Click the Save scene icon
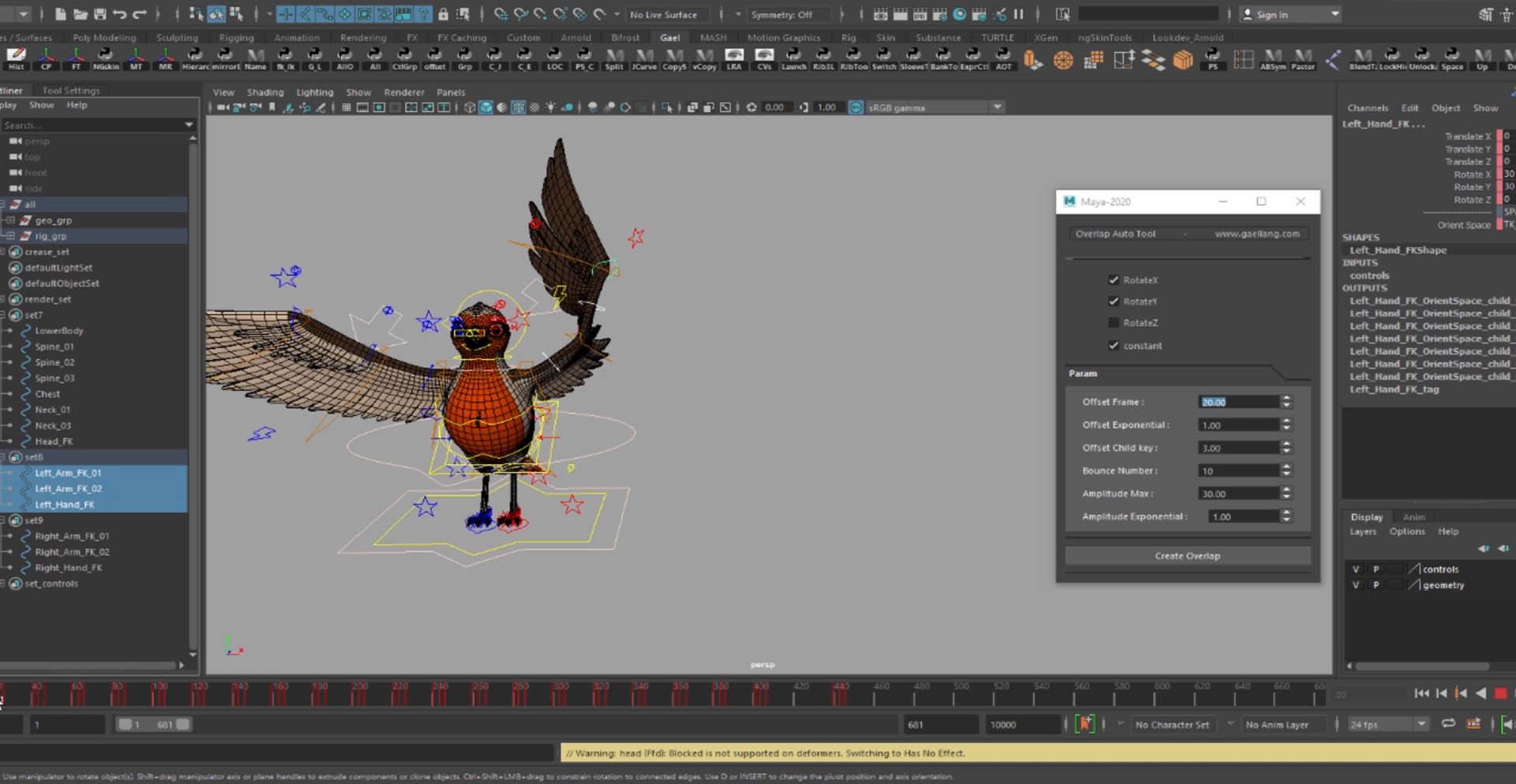 click(99, 14)
